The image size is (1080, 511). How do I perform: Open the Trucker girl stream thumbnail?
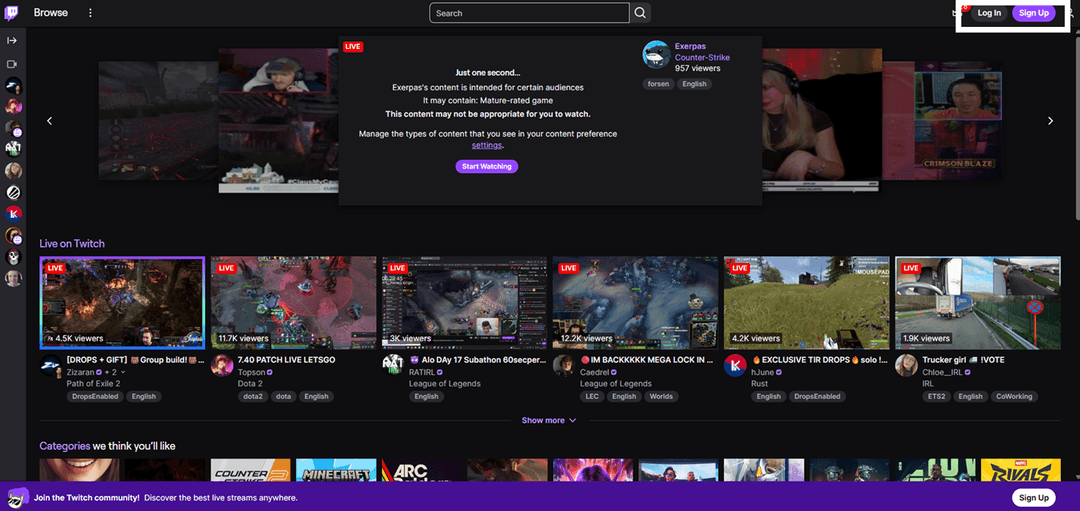coord(977,303)
